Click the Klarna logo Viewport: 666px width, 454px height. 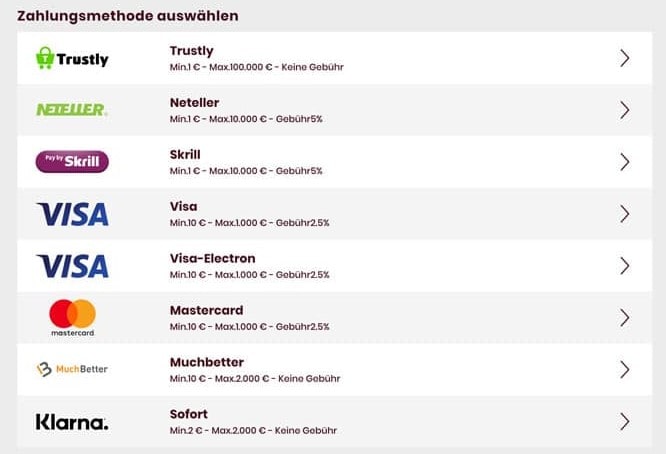(x=72, y=422)
